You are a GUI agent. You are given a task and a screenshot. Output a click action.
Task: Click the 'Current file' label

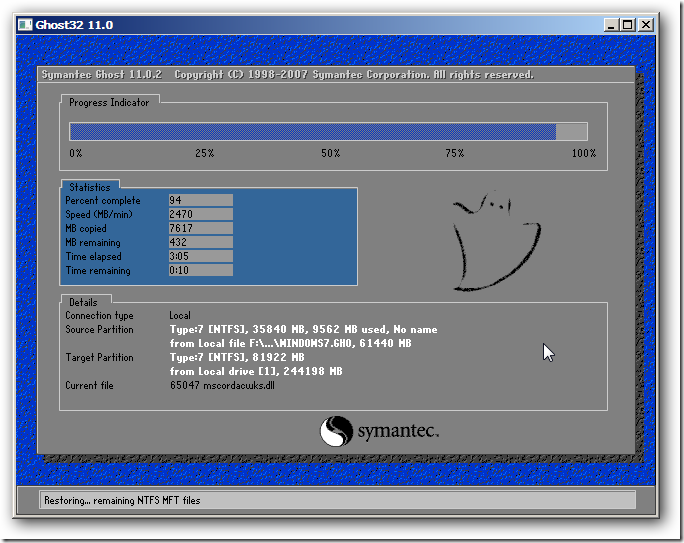[x=89, y=385]
